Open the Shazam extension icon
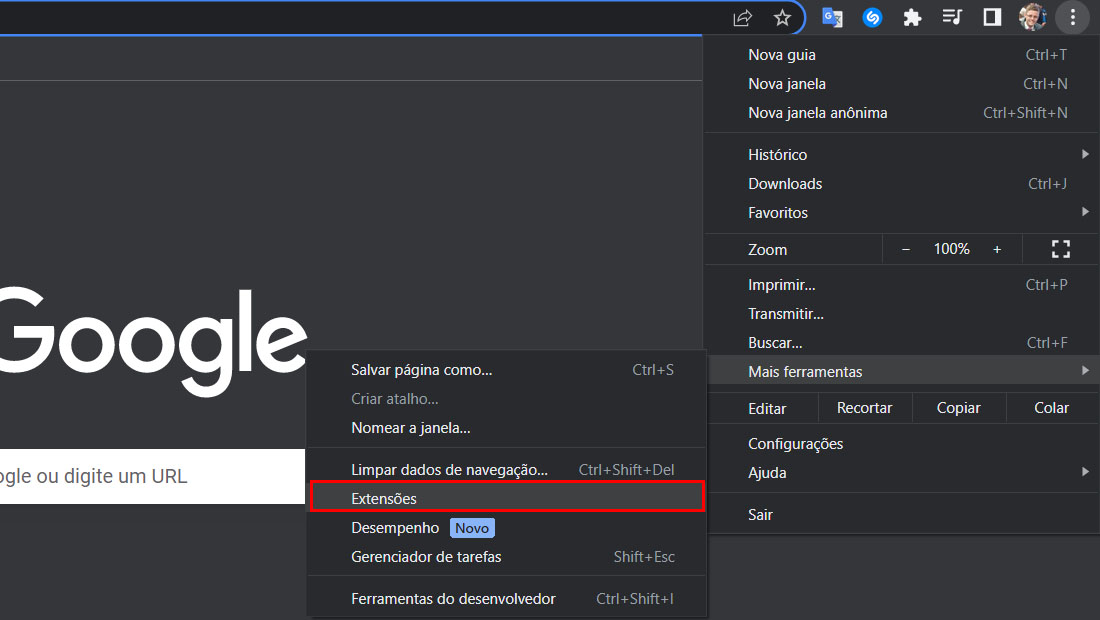 872,18
